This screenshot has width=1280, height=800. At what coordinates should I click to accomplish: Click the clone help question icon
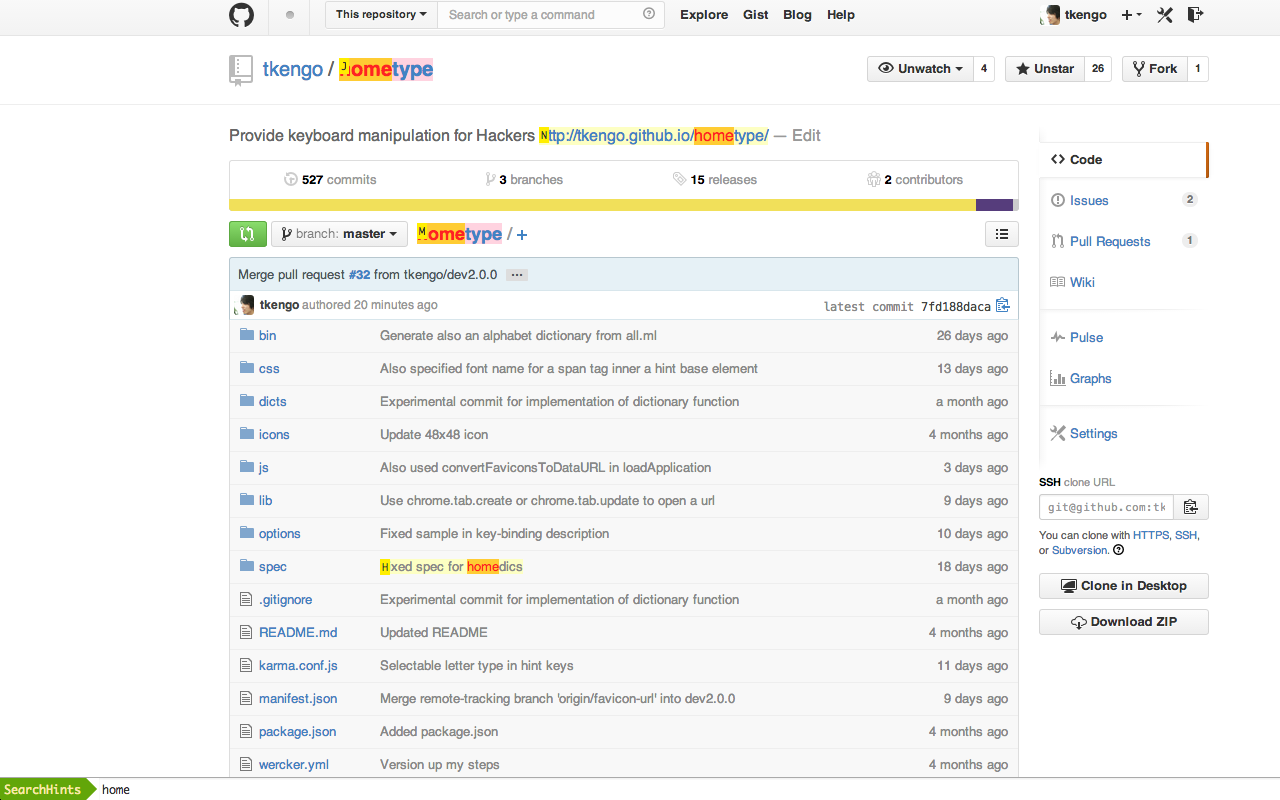(x=1118, y=550)
